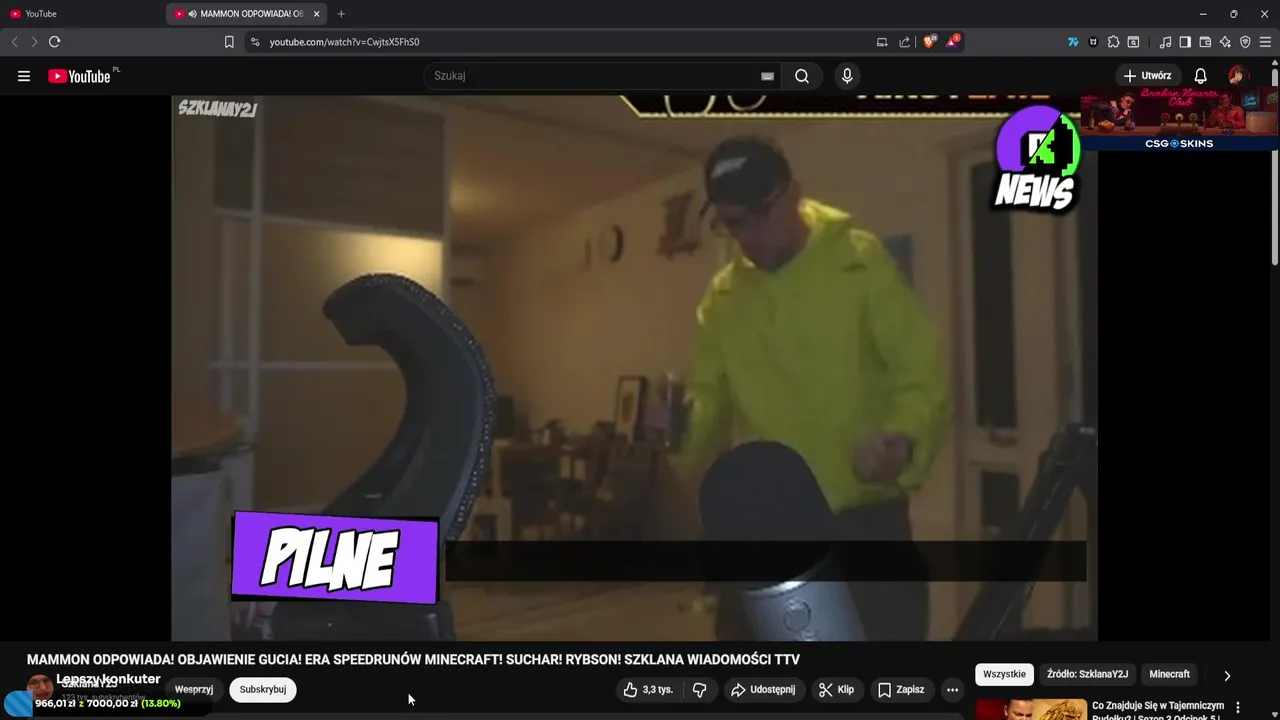The width and height of the screenshot is (1280, 720).
Task: Click the Klip button
Action: click(x=836, y=690)
